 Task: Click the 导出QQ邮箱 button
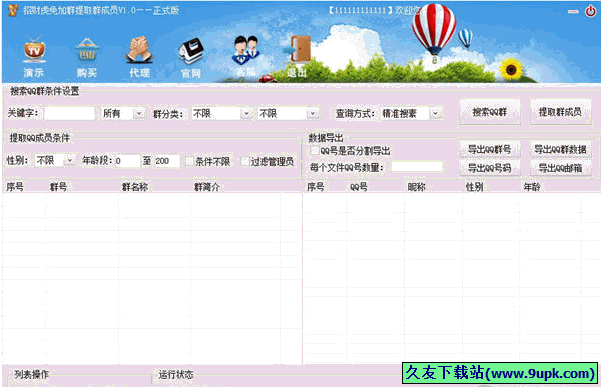coord(560,168)
